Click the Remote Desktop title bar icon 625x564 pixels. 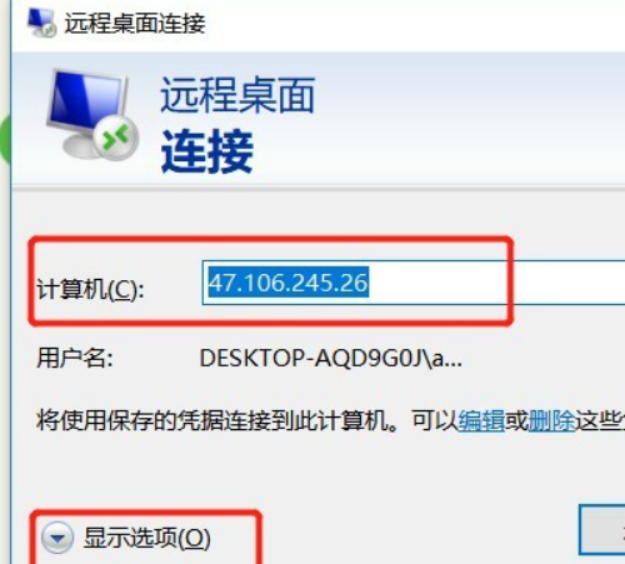click(x=41, y=23)
